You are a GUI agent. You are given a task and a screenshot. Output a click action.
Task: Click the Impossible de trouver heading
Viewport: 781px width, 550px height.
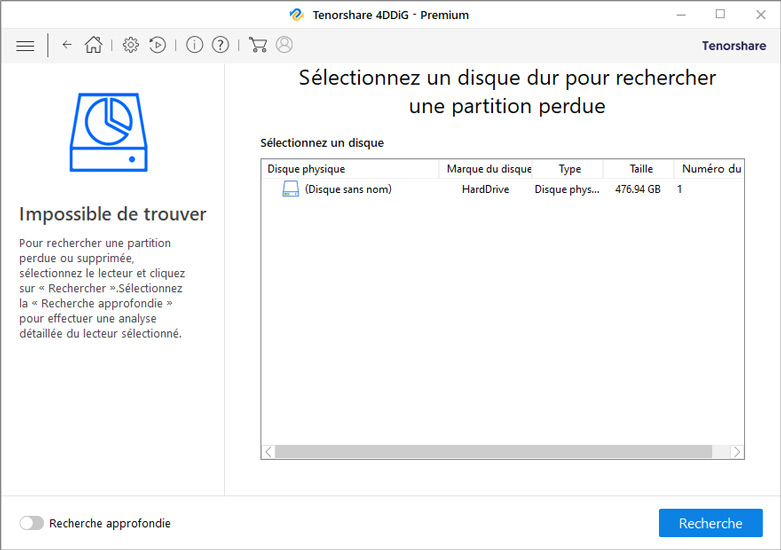pyautogui.click(x=113, y=214)
